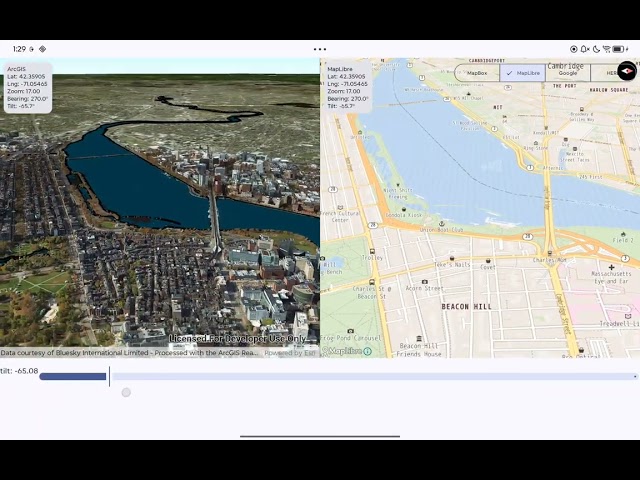Click the Cambridge Street road label
The width and height of the screenshot is (640, 480).
pos(562,313)
